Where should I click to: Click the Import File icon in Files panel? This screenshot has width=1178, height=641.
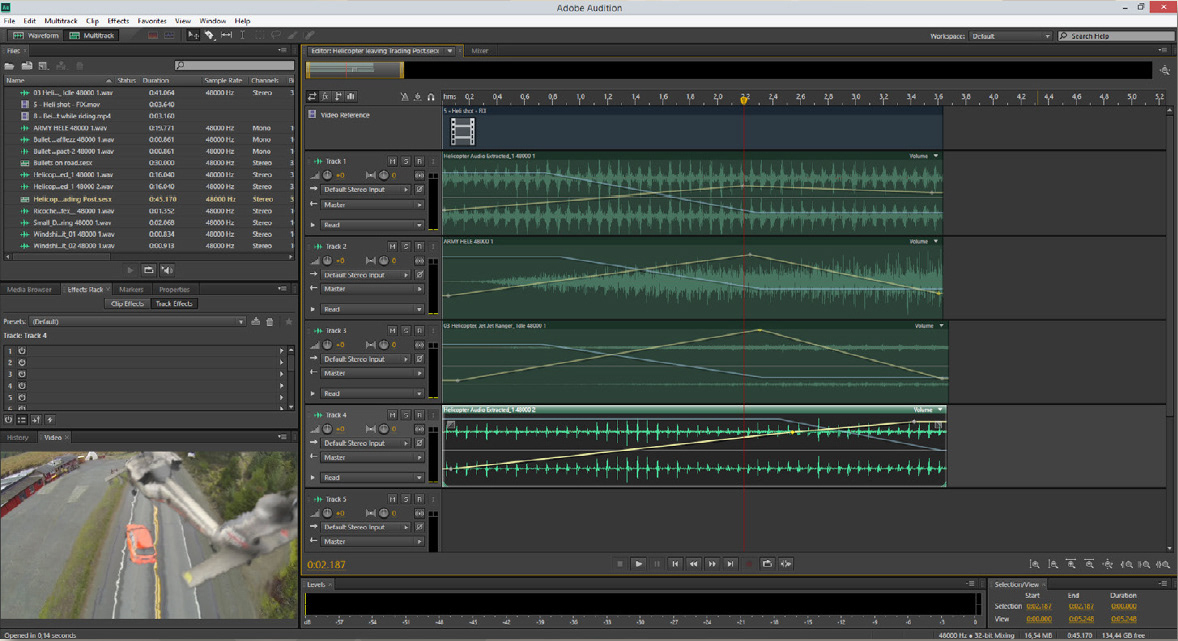pos(26,66)
